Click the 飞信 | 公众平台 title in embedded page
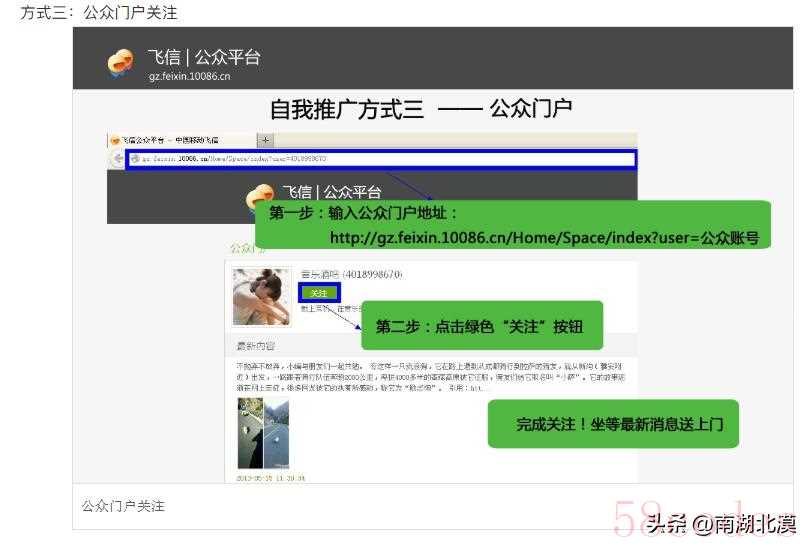The height and width of the screenshot is (550, 812). [332, 192]
